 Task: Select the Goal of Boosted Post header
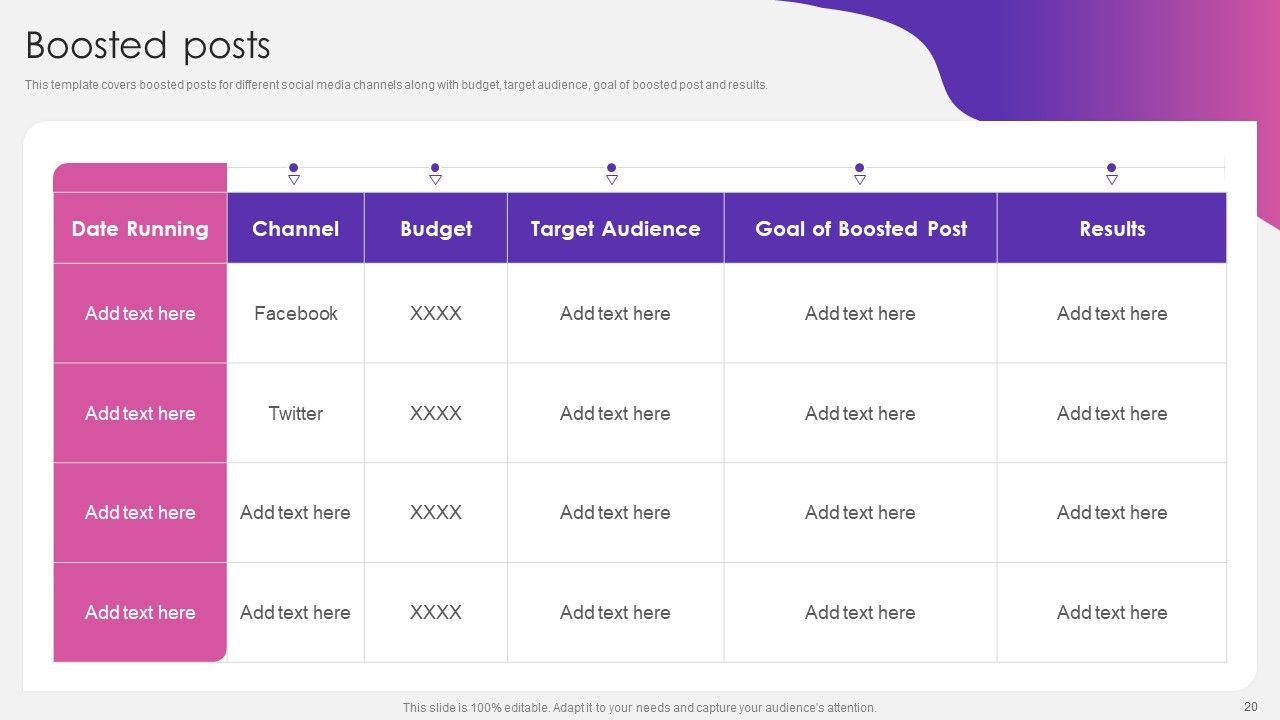[860, 229]
